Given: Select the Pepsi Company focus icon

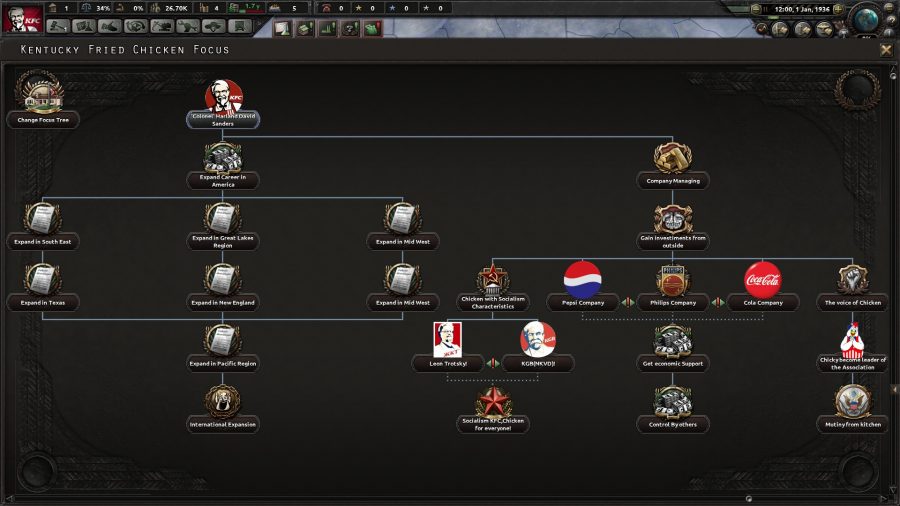Looking at the screenshot, I should click(x=583, y=280).
